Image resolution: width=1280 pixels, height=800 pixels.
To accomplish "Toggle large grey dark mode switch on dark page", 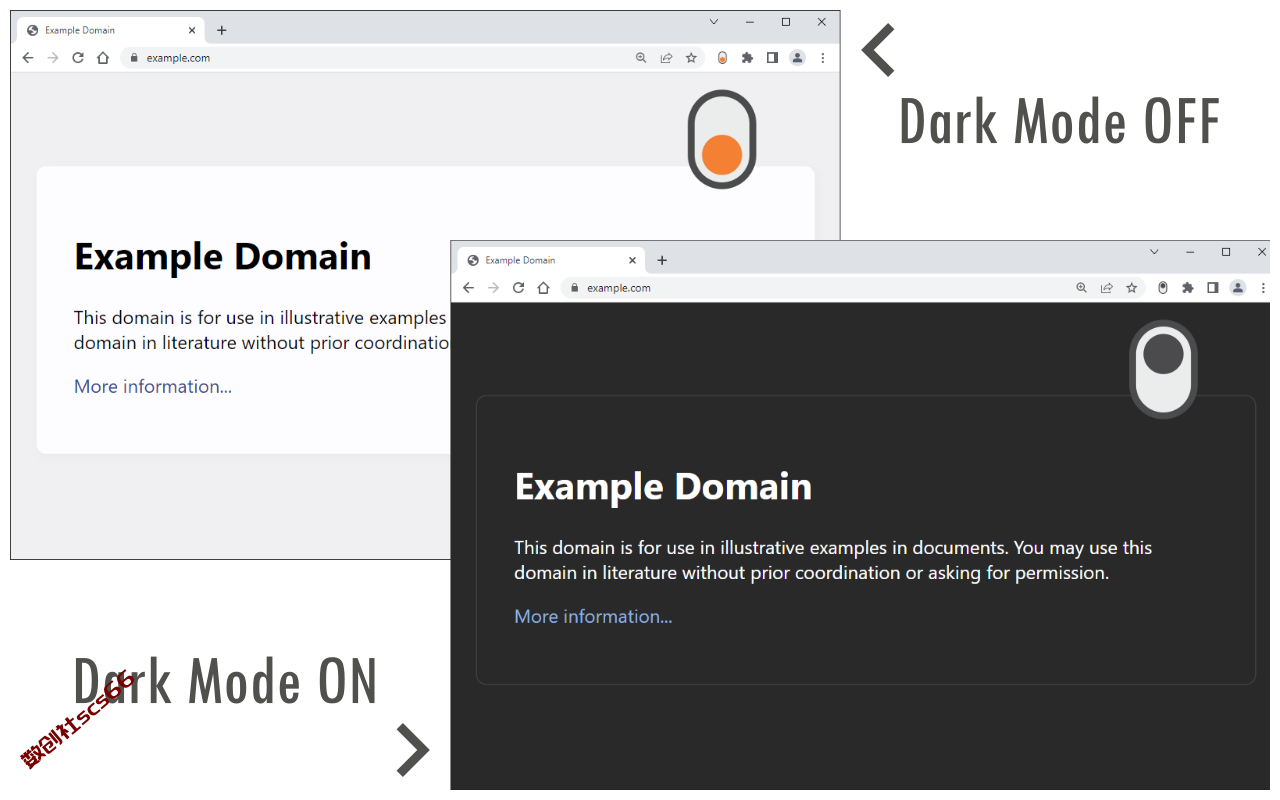I will [1163, 369].
